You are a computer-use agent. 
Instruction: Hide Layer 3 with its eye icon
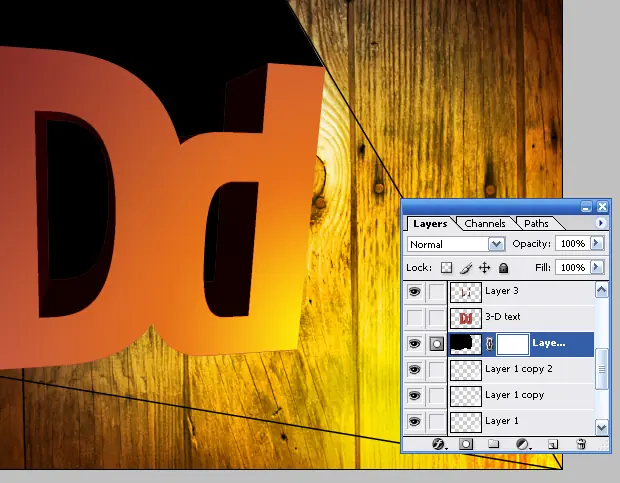click(x=414, y=292)
